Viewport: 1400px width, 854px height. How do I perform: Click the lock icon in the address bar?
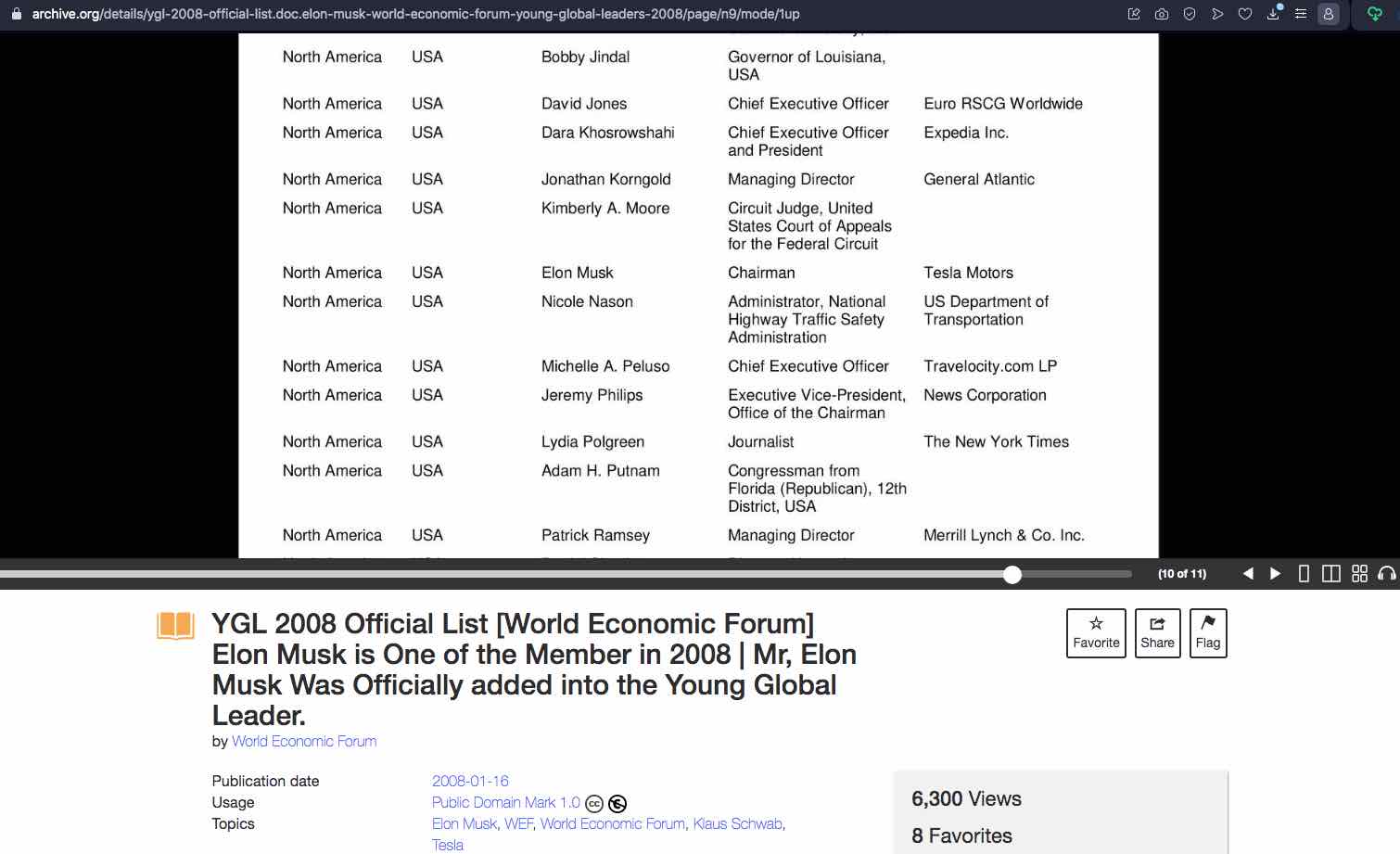click(x=16, y=14)
